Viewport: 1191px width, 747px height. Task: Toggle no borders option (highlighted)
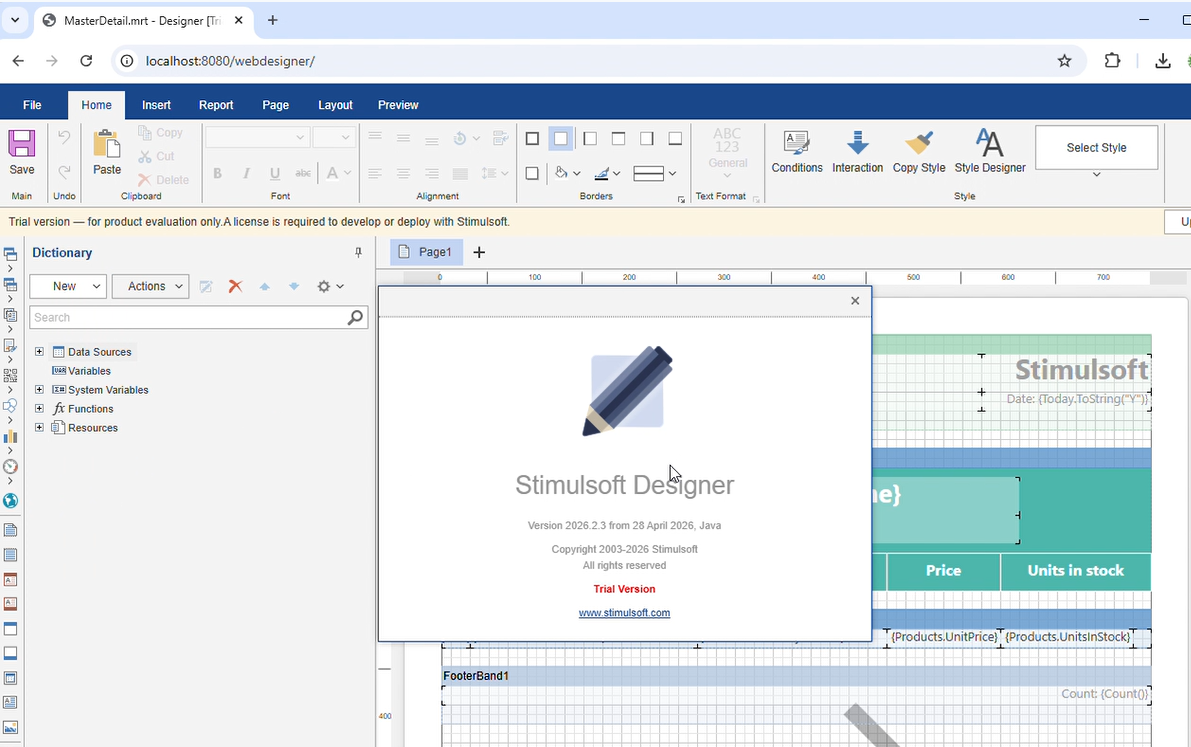pos(561,138)
